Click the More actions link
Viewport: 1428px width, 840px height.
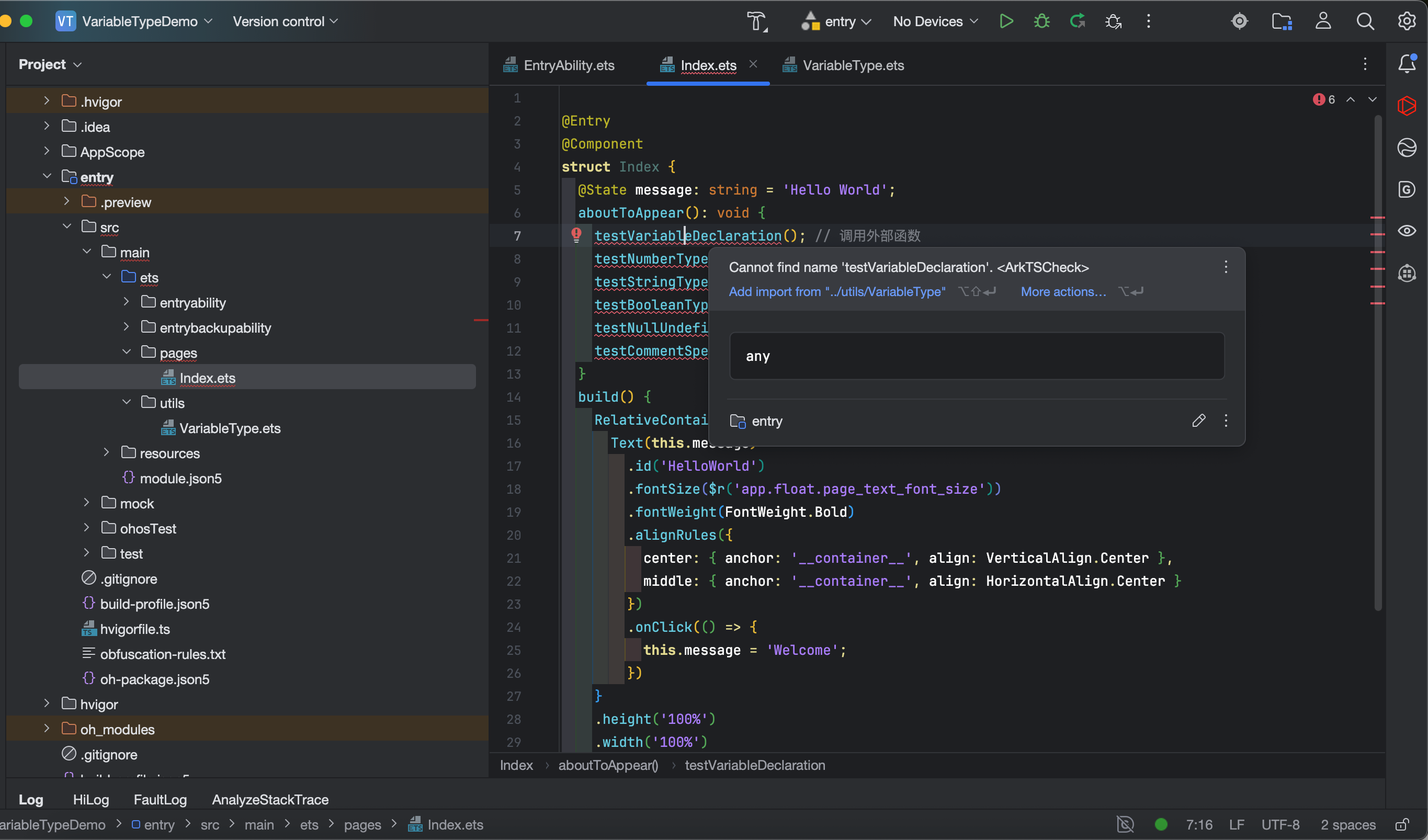[x=1063, y=291]
